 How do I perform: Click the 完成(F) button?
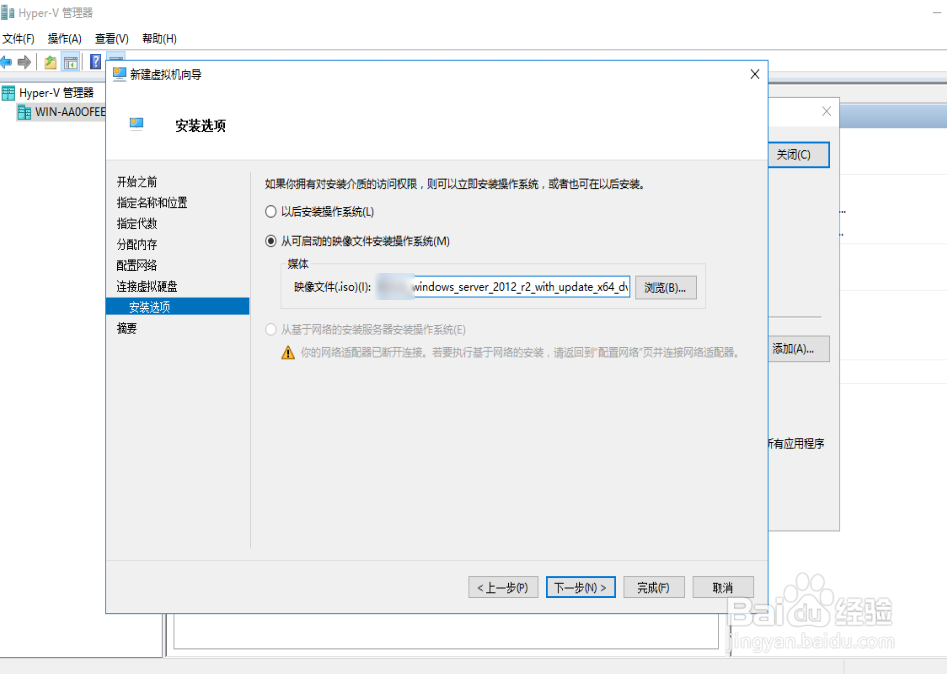[x=653, y=587]
